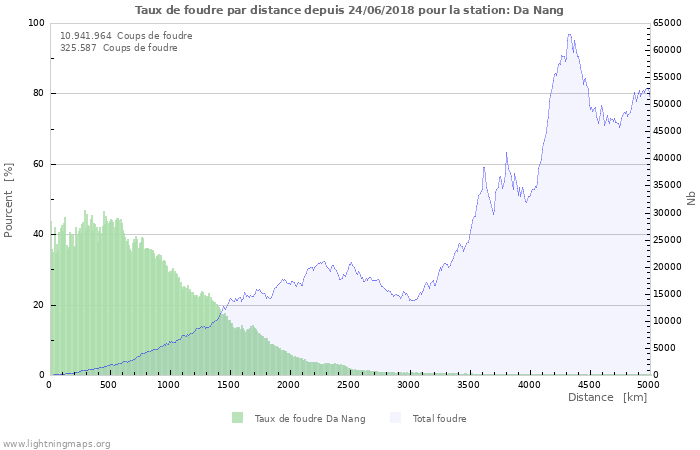Viewport: 700px width, 450px height.
Task: Click the '10.941.964 Coups de foudre' text
Action: [x=126, y=35]
